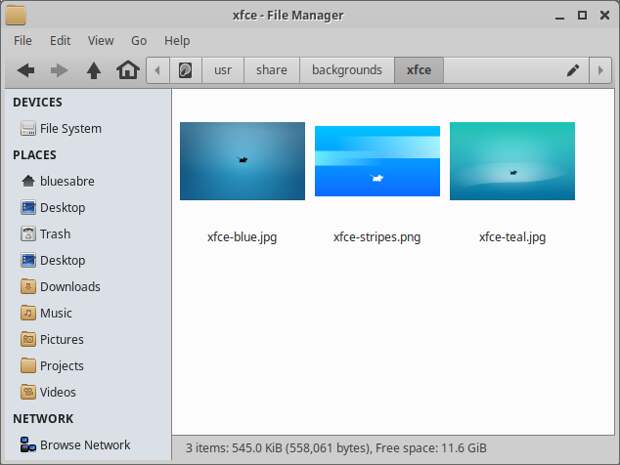
Task: Open the Help menu
Action: pos(177,40)
